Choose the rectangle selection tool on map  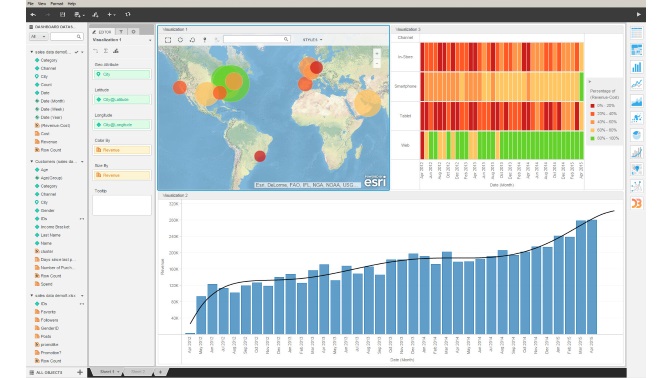click(168, 40)
